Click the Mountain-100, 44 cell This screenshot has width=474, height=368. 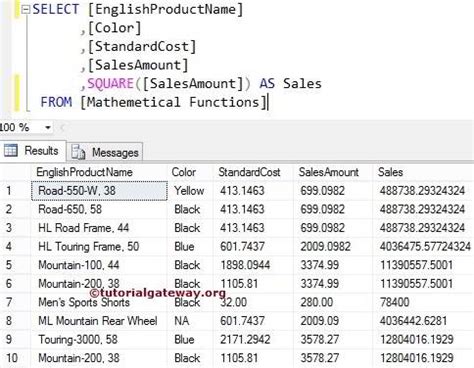click(x=99, y=265)
